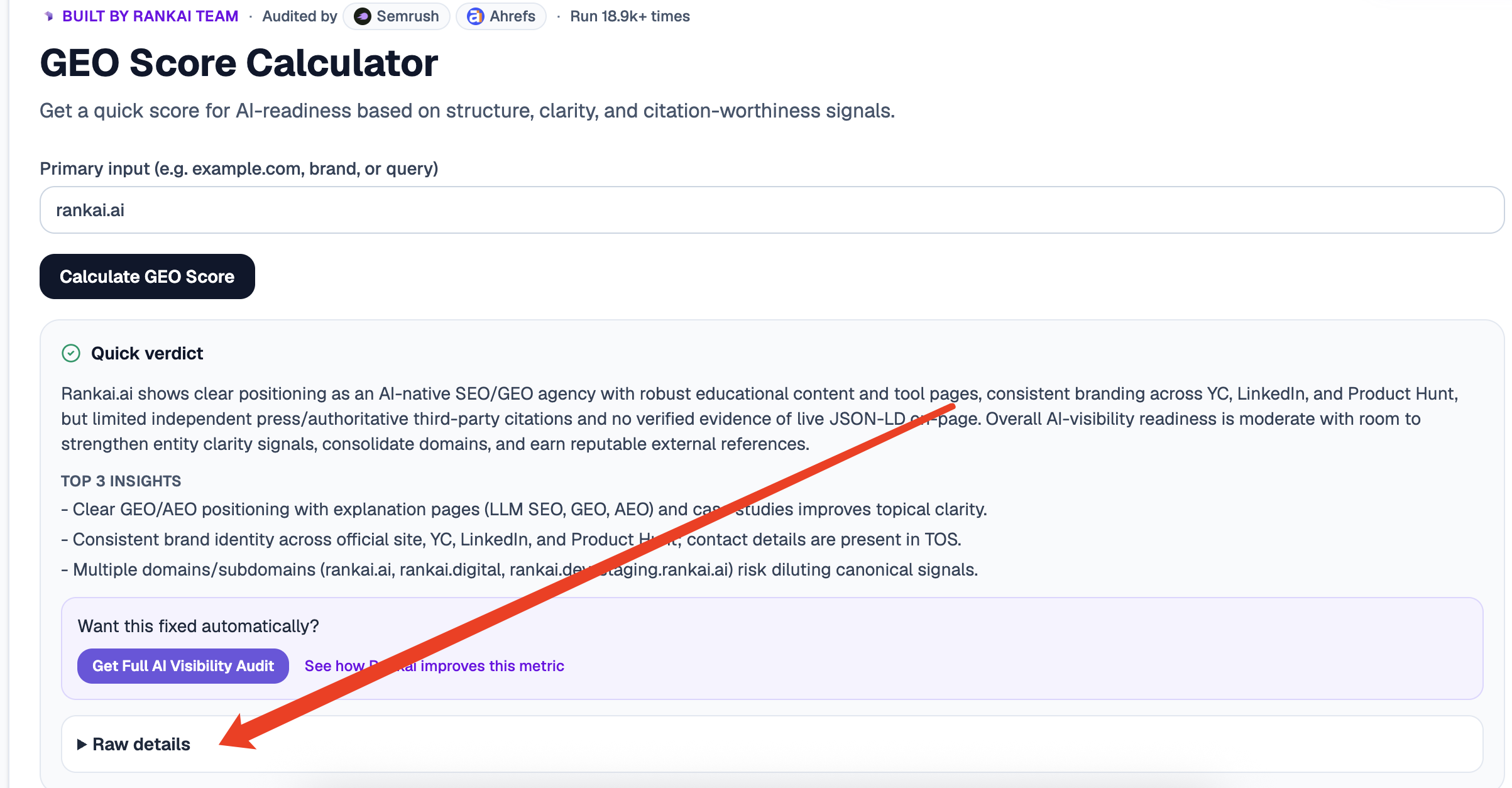The height and width of the screenshot is (788, 1512).
Task: Open the BUILT BY RANKAI TEAM link
Action: click(150, 16)
